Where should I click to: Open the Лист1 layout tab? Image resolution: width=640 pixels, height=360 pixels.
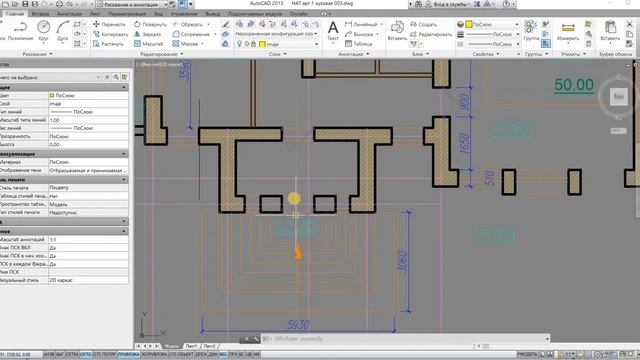tap(191, 346)
